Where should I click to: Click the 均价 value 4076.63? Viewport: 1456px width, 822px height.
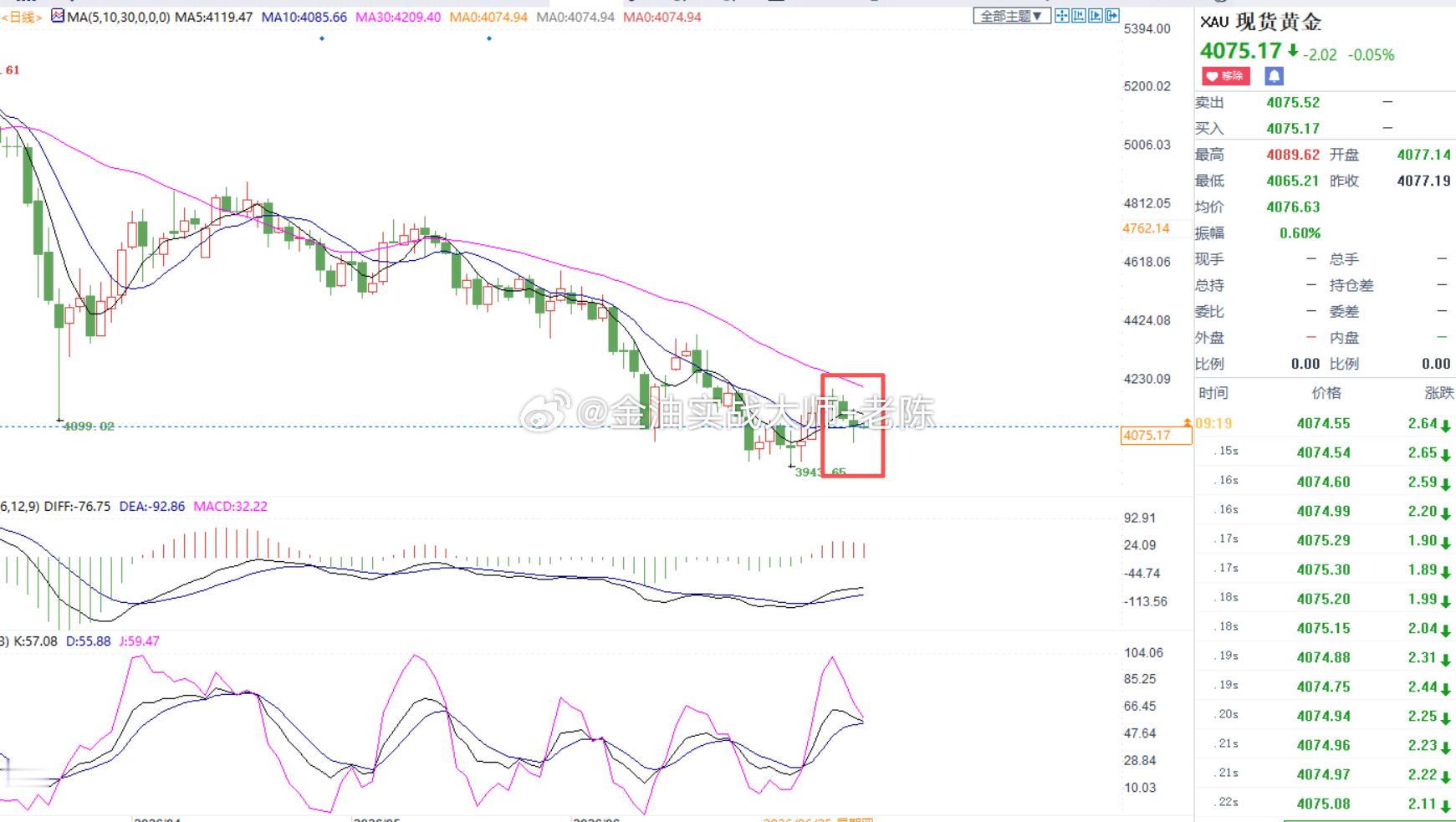coord(1293,207)
